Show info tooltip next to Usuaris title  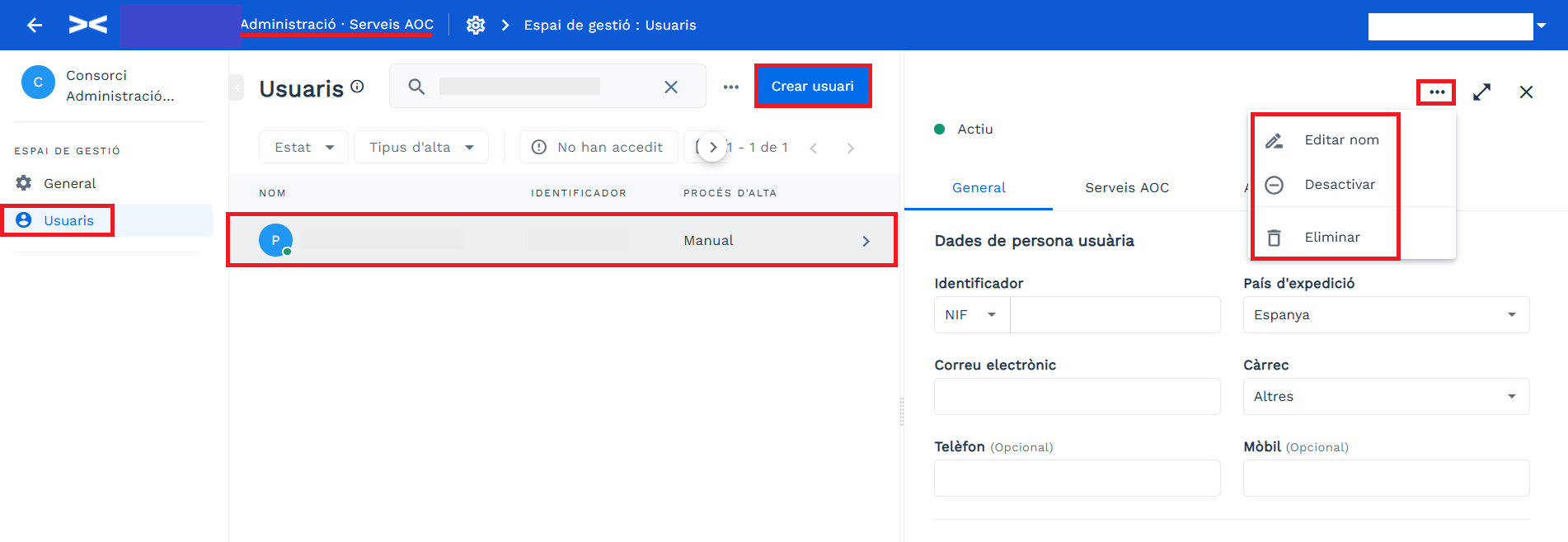point(357,86)
